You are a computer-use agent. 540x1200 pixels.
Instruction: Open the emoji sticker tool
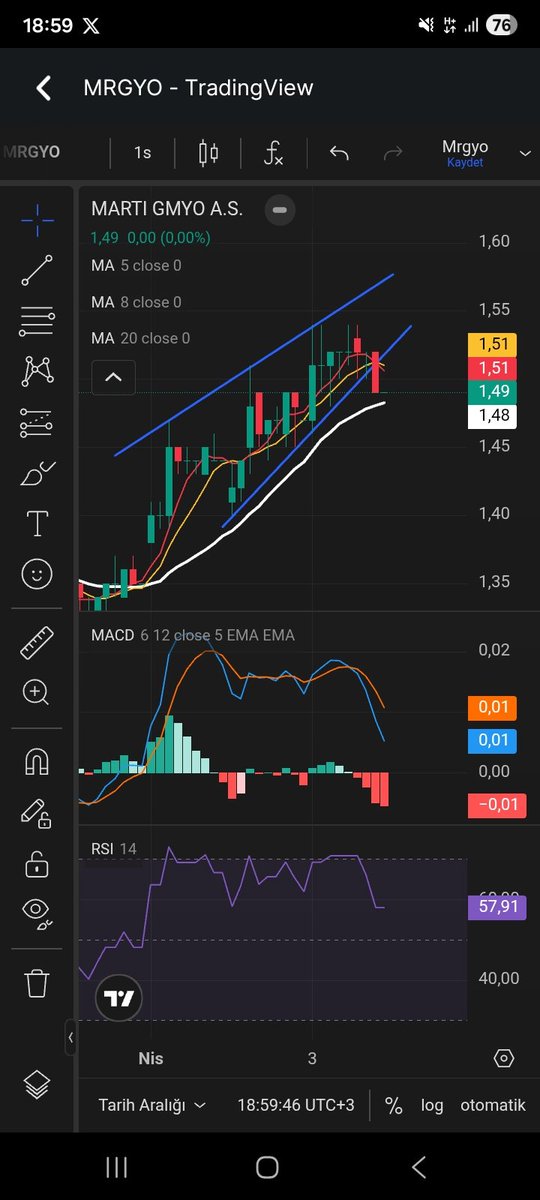[37, 574]
